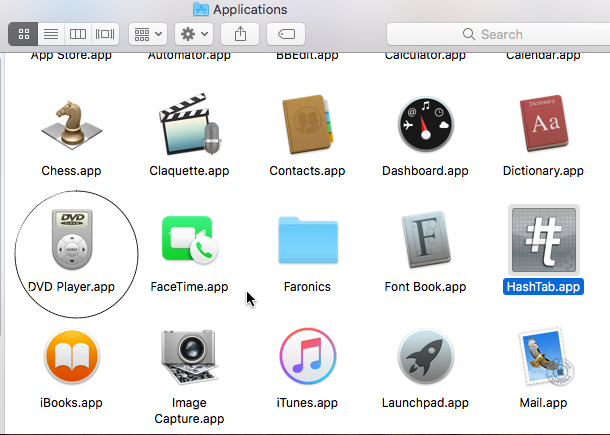610x435 pixels.
Task: Click the Dashboard.app label
Action: click(425, 170)
